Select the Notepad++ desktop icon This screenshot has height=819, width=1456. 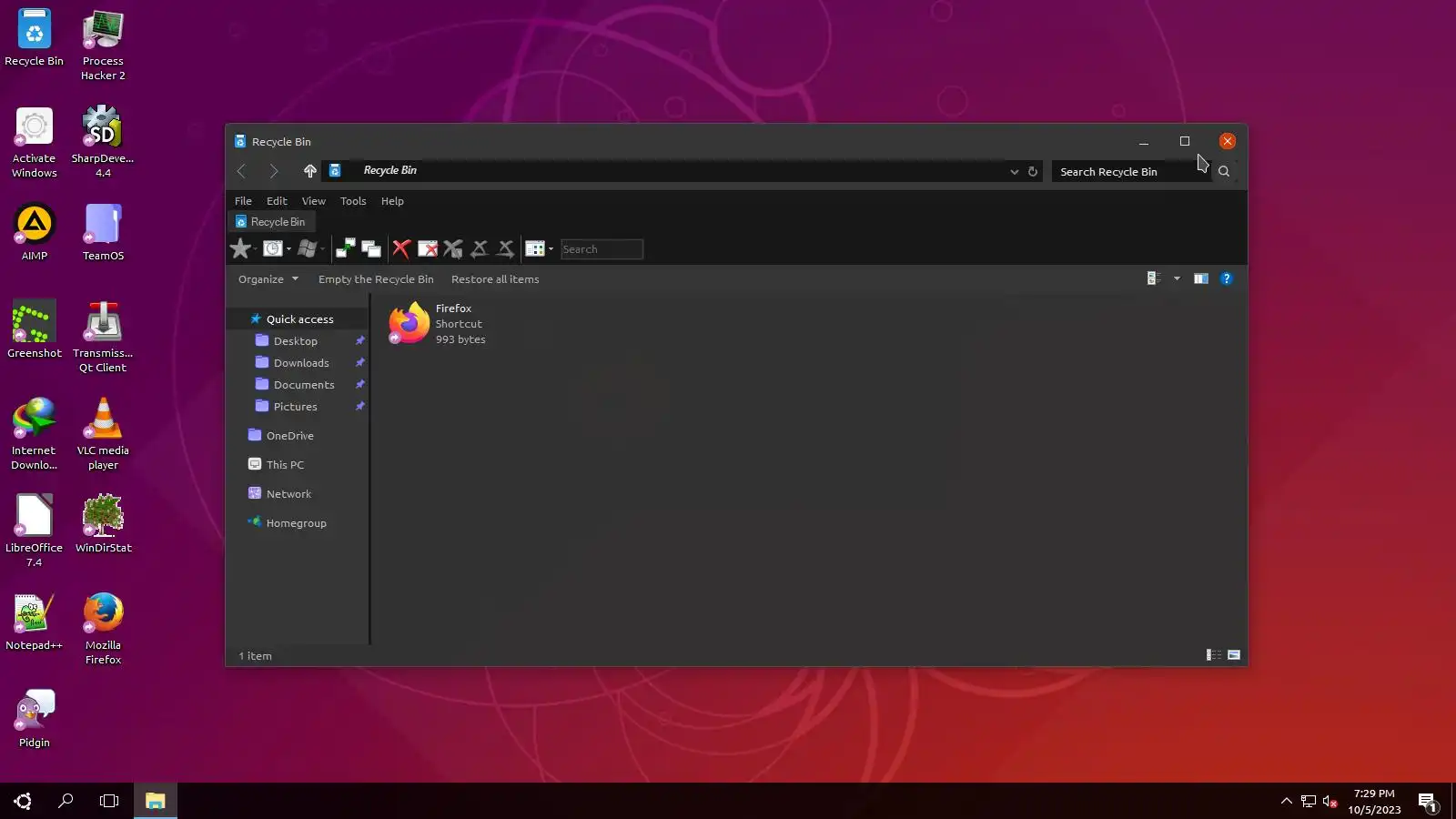tap(35, 622)
